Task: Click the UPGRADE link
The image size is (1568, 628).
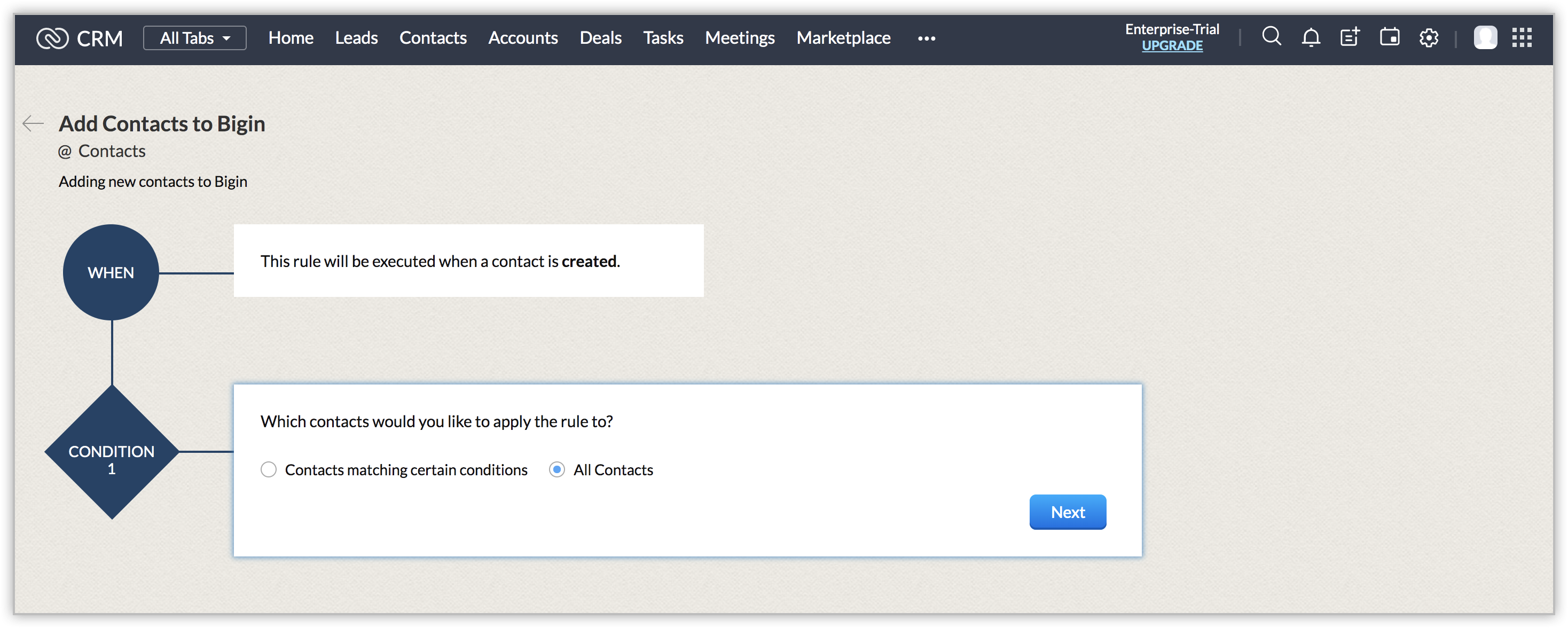Action: point(1172,46)
